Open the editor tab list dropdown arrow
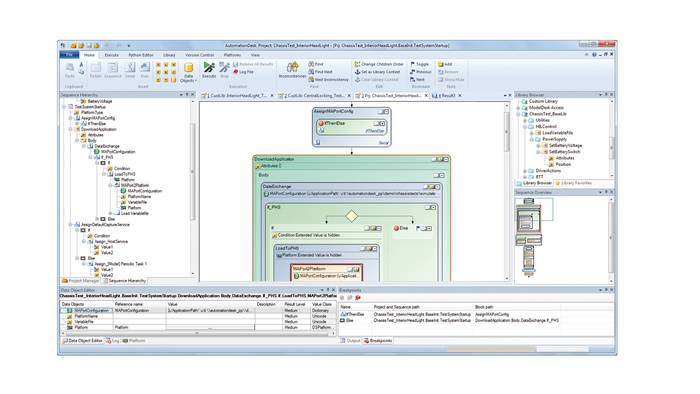The width and height of the screenshot is (700, 394). point(505,95)
